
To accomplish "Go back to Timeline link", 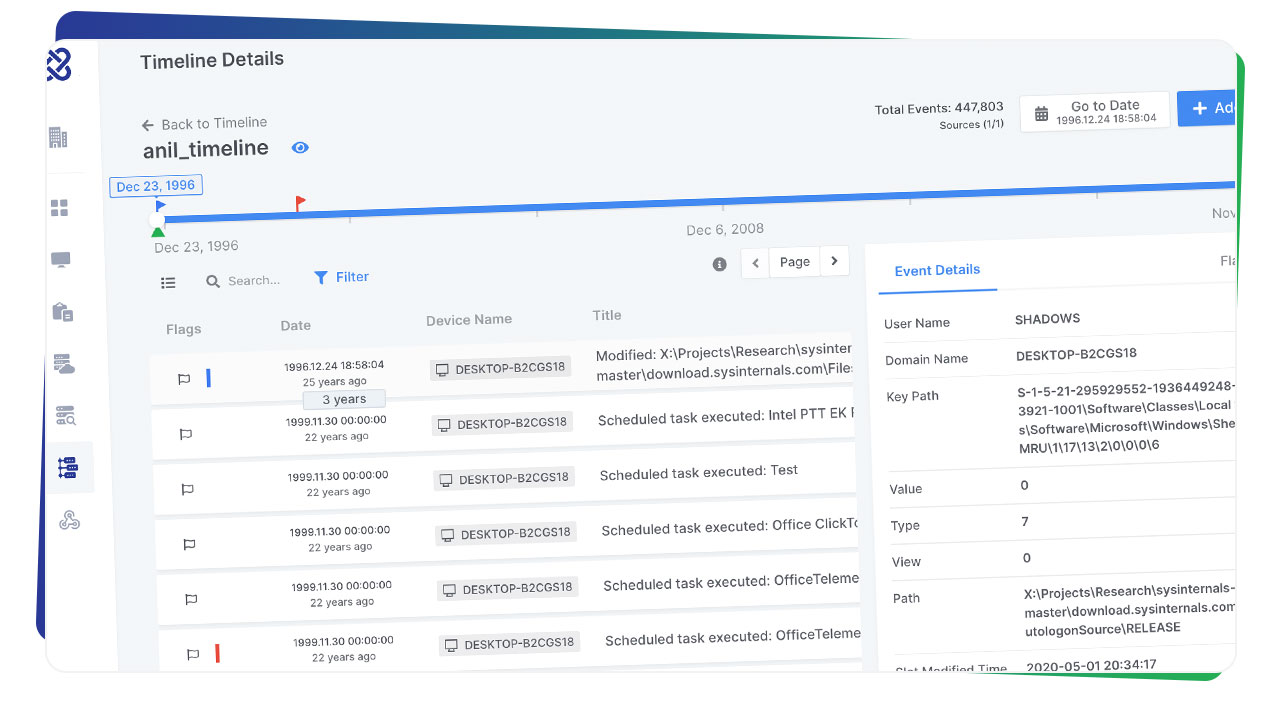I will pyautogui.click(x=204, y=123).
